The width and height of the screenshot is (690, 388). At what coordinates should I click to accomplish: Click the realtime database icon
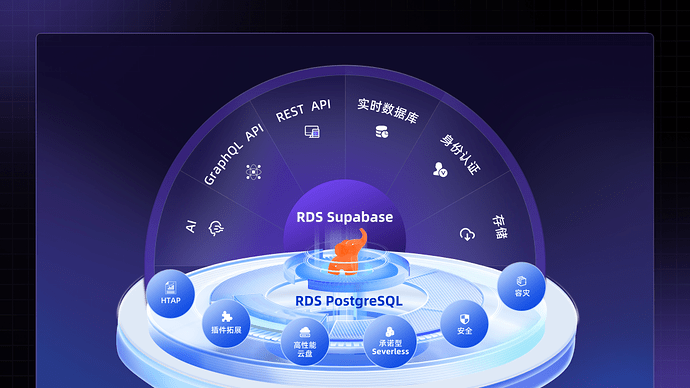click(x=382, y=132)
